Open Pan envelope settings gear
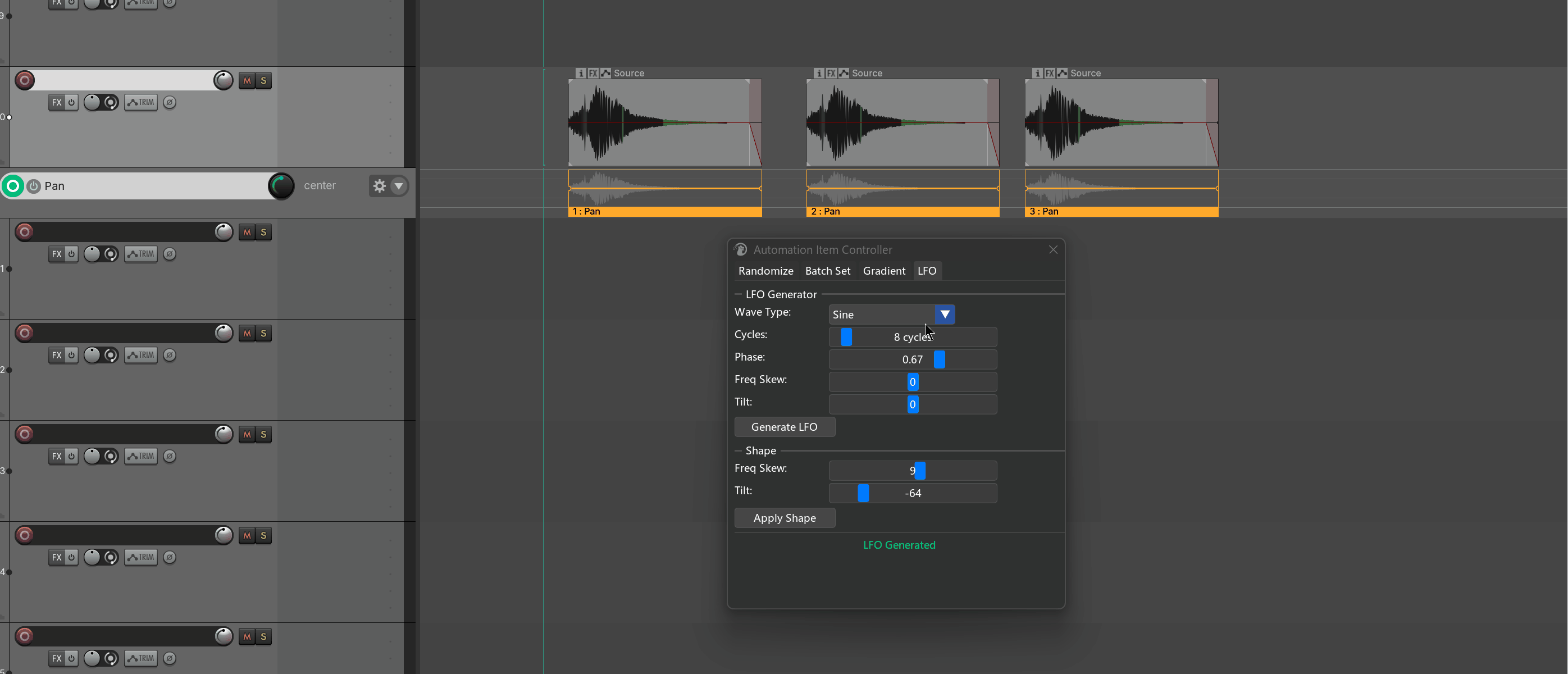This screenshot has width=1568, height=674. tap(379, 186)
